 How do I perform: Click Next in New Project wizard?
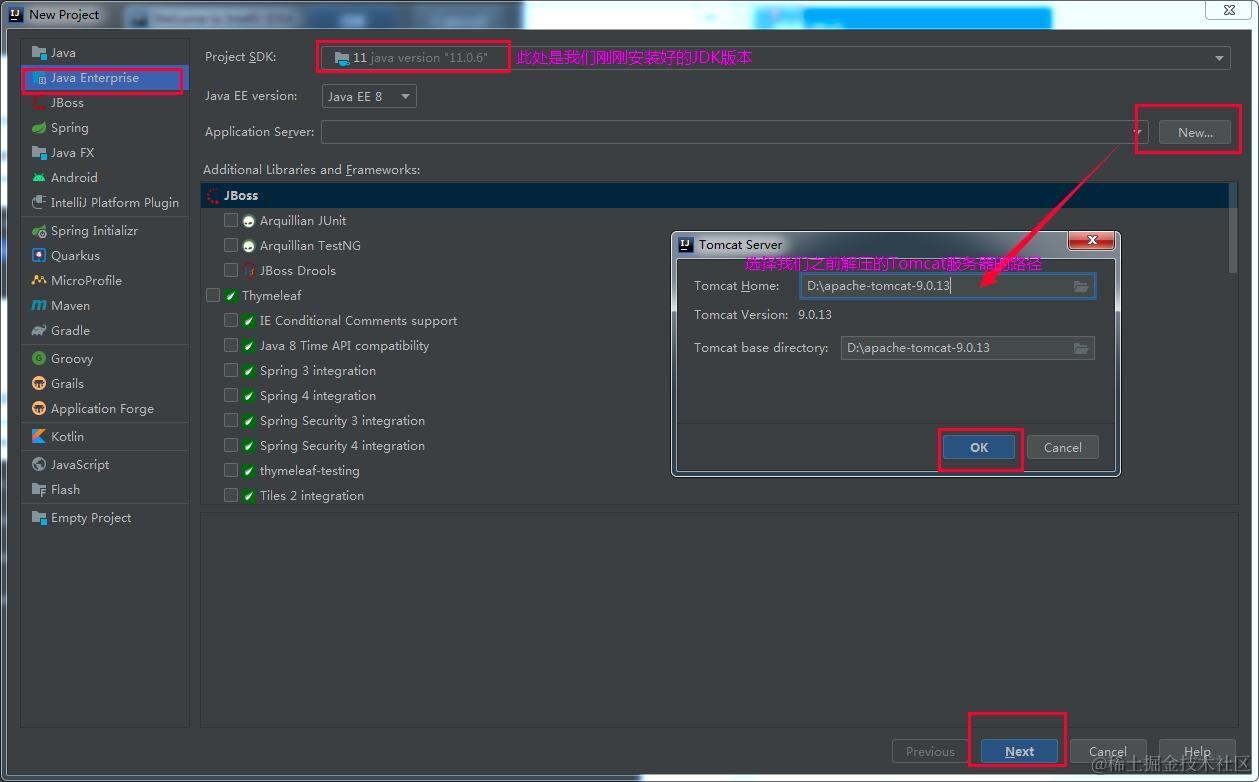[1020, 752]
